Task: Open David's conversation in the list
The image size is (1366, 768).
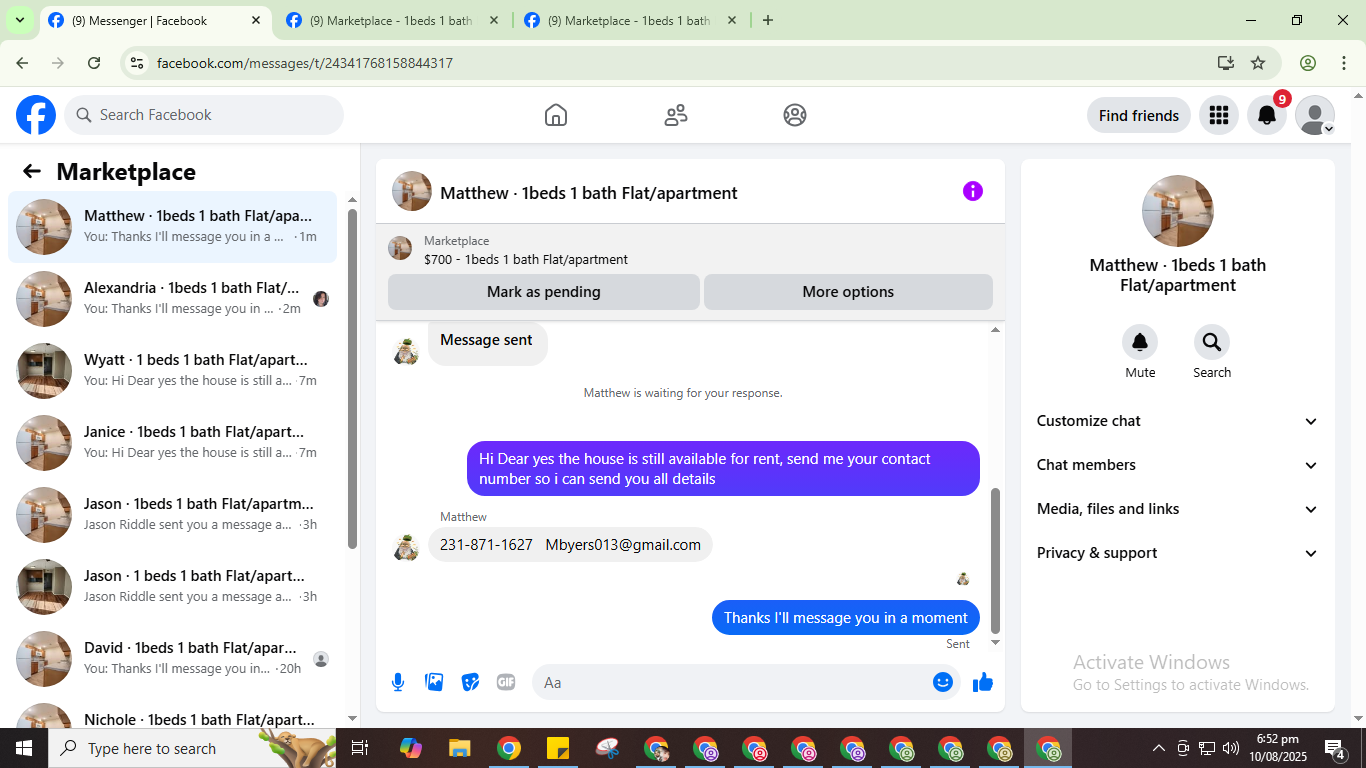Action: pos(172,659)
